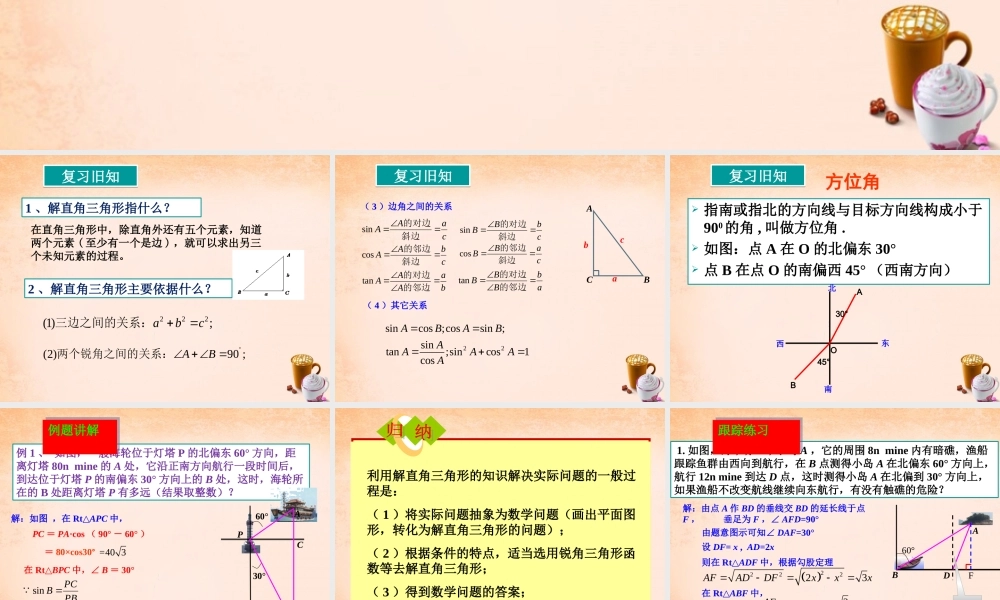Click the right triangle ABC diagram with red labels
The width and height of the screenshot is (1000, 600).
coord(617,245)
